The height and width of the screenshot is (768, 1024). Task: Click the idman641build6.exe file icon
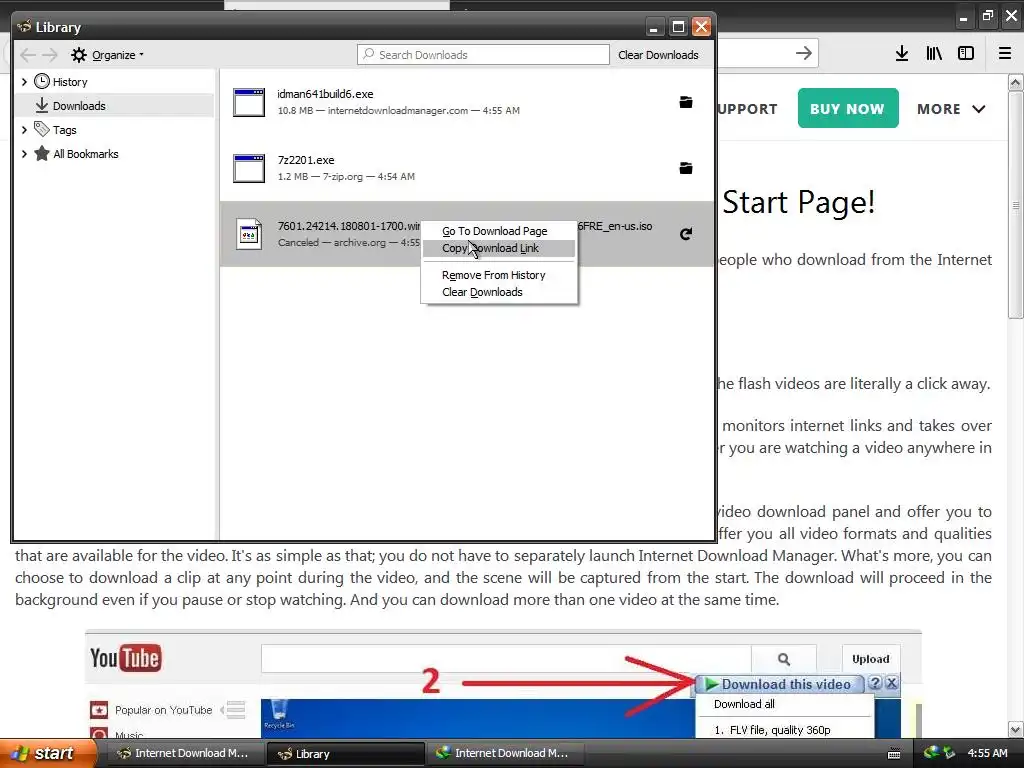pos(249,103)
